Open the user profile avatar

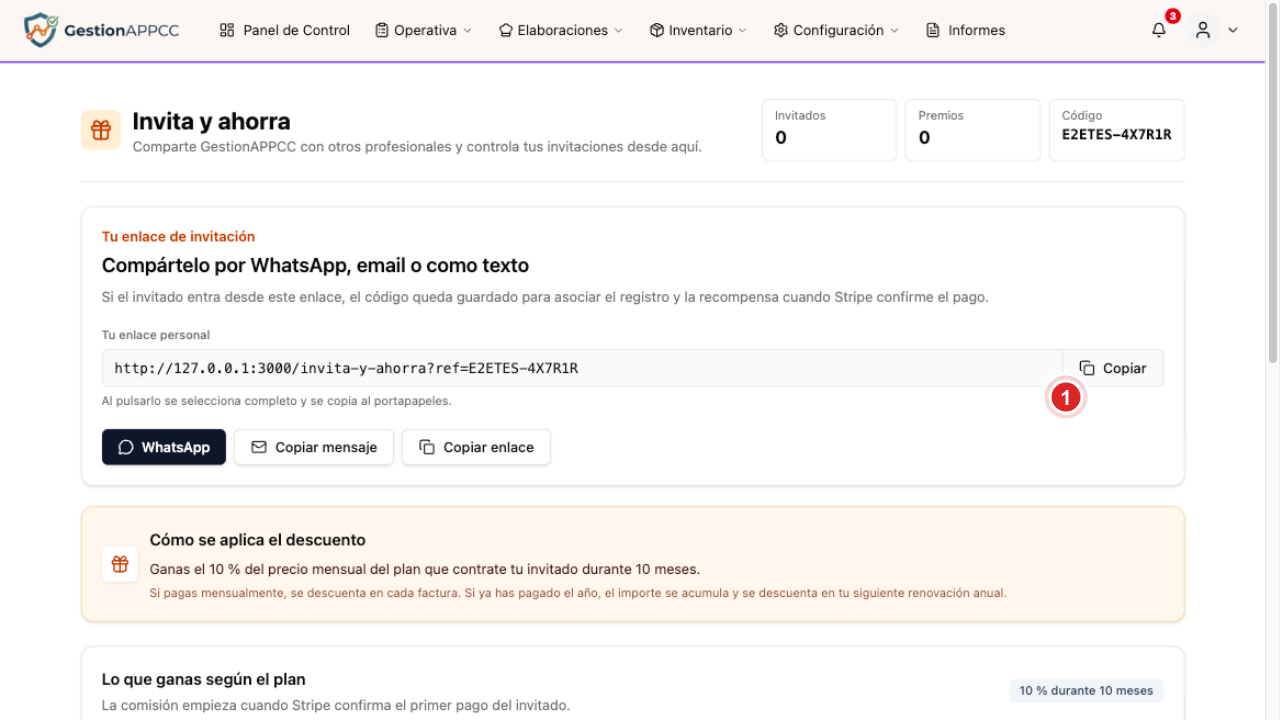(1203, 30)
